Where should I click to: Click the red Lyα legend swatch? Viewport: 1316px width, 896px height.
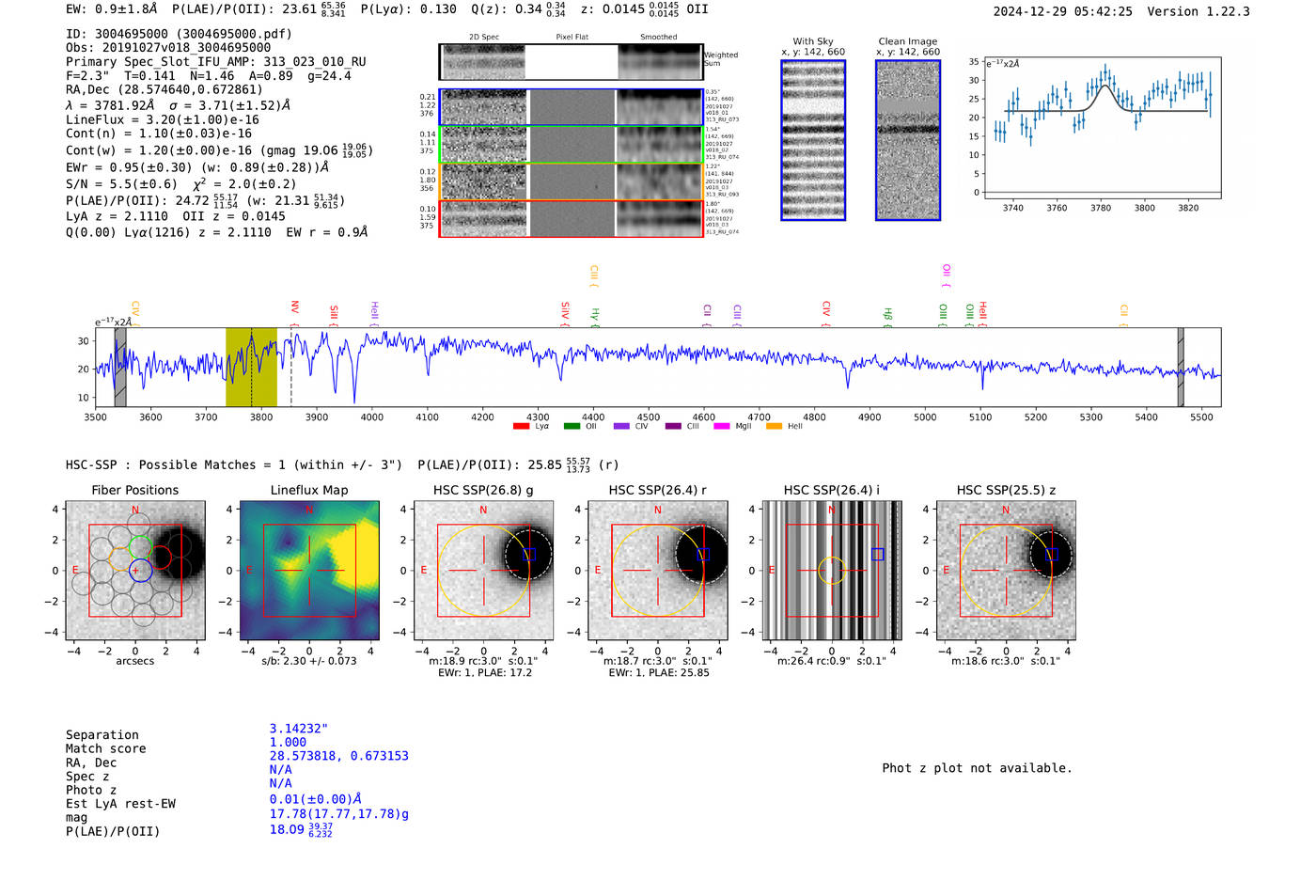(521, 426)
